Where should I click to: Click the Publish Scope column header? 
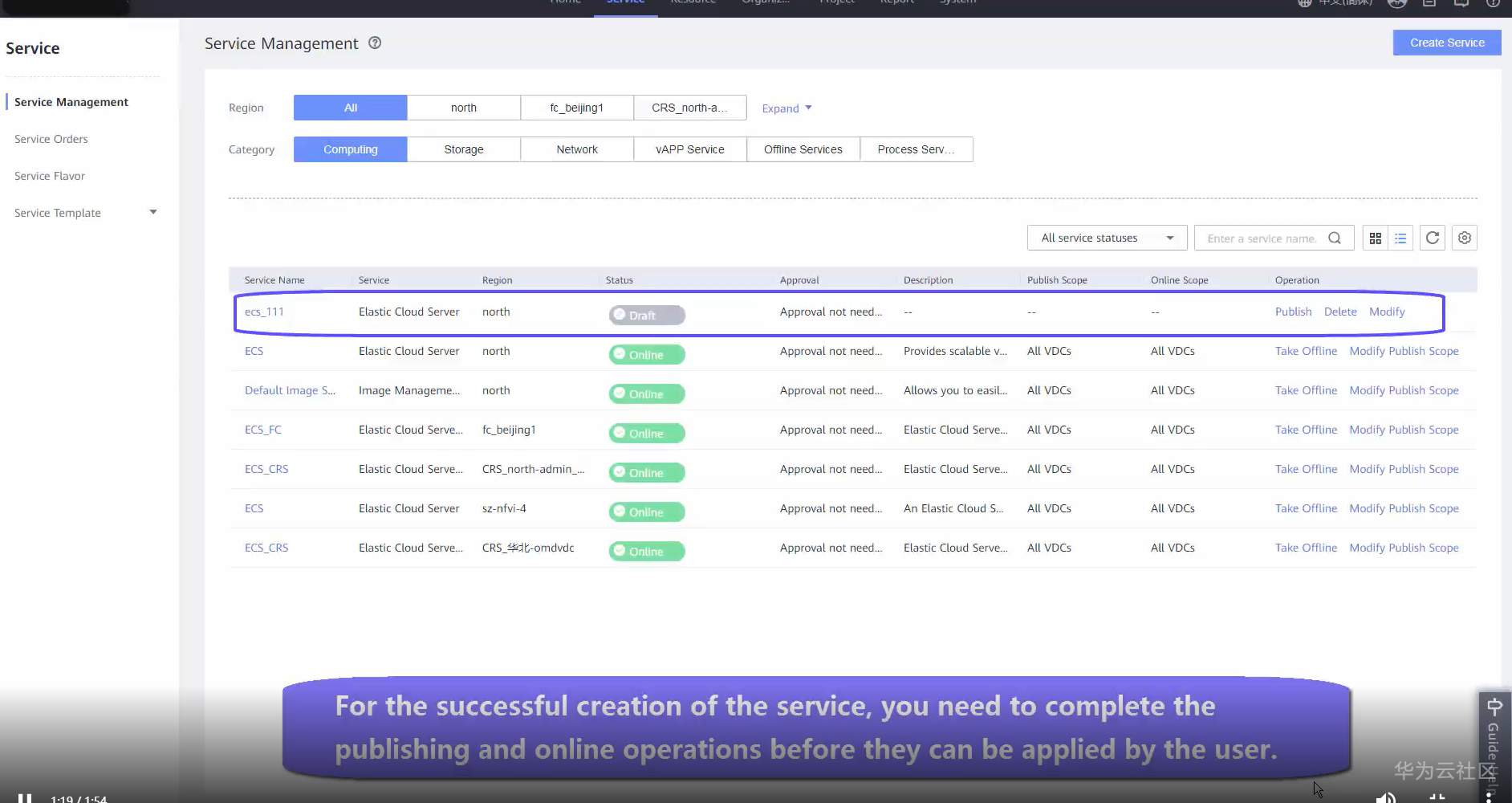click(x=1057, y=280)
